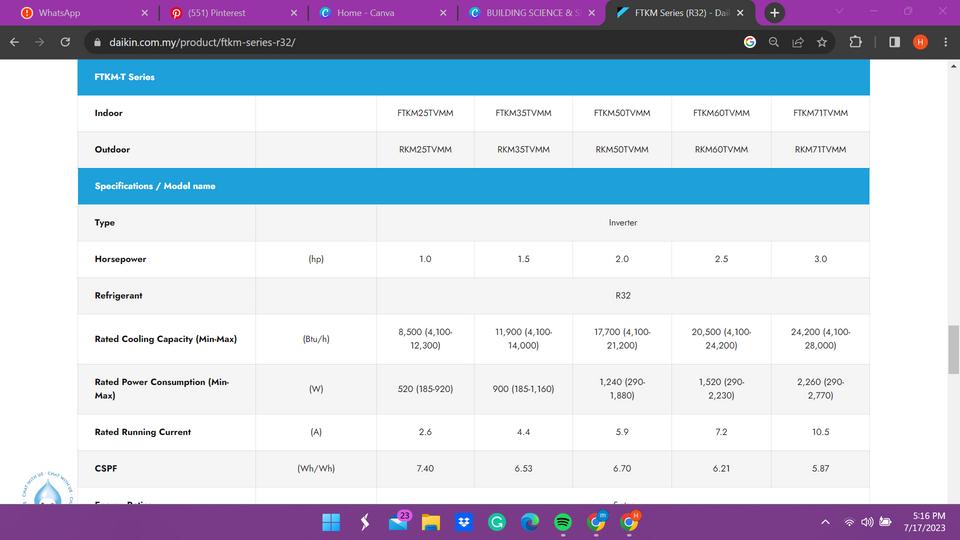Click the Rated Cooling Capacity row label
The width and height of the screenshot is (960, 540).
click(165, 339)
